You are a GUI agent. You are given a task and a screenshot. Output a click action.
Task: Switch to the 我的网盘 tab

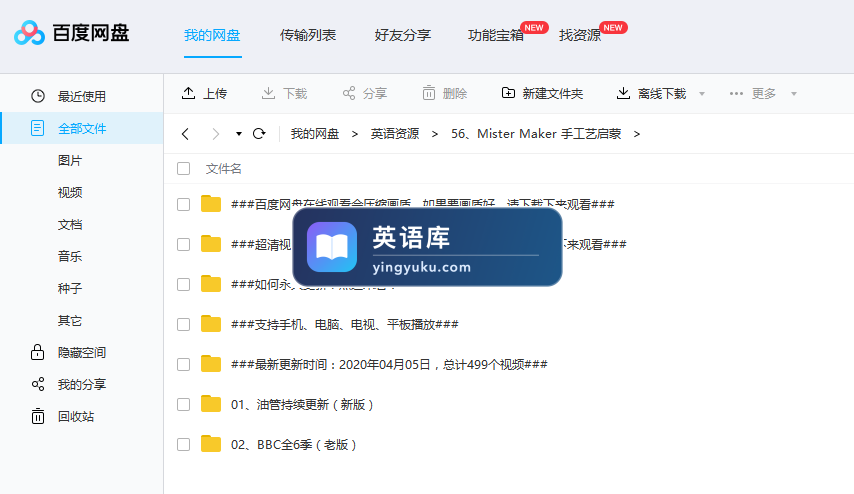coord(212,35)
